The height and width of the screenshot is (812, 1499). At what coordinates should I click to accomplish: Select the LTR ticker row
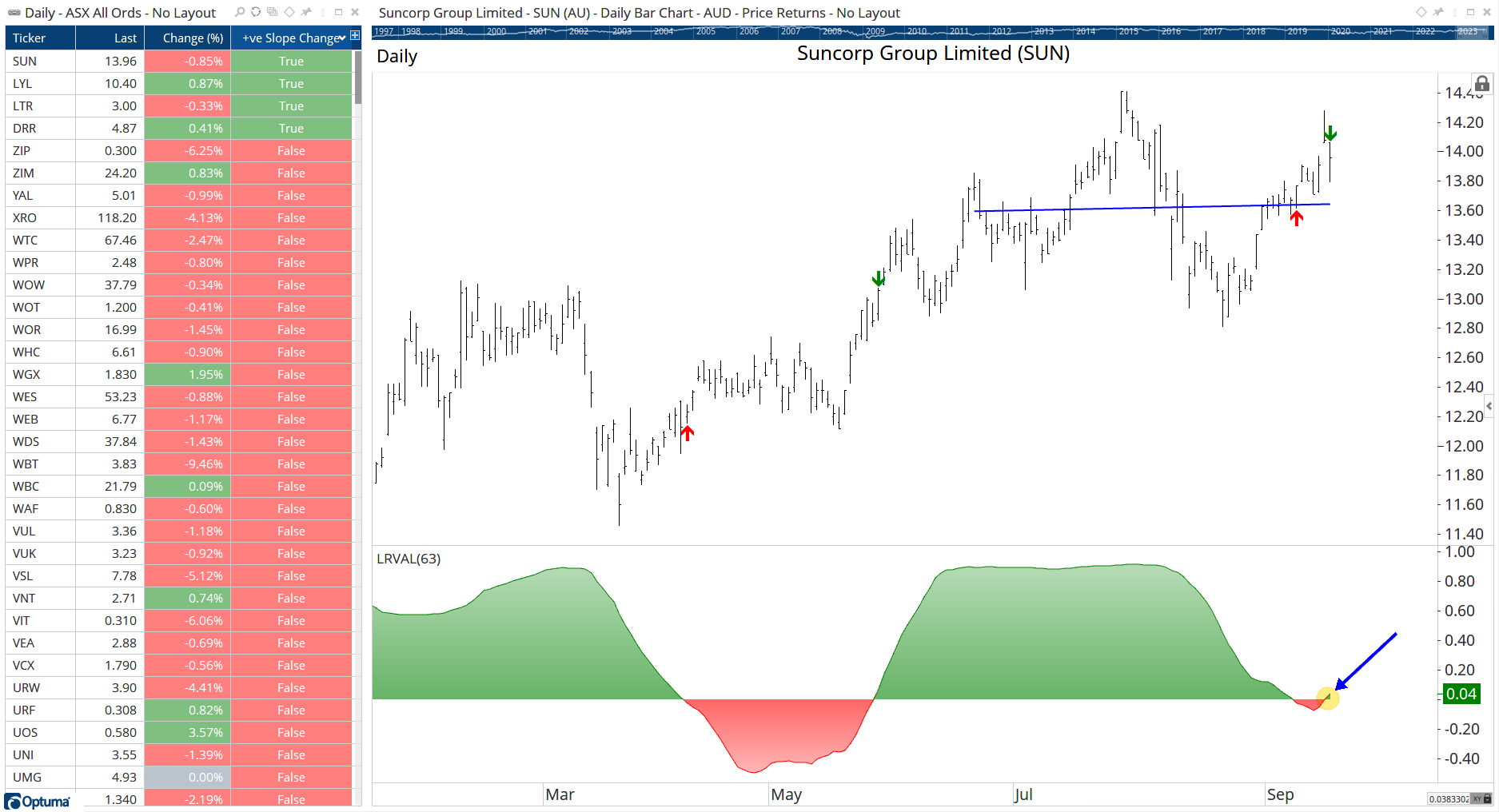[x=179, y=105]
